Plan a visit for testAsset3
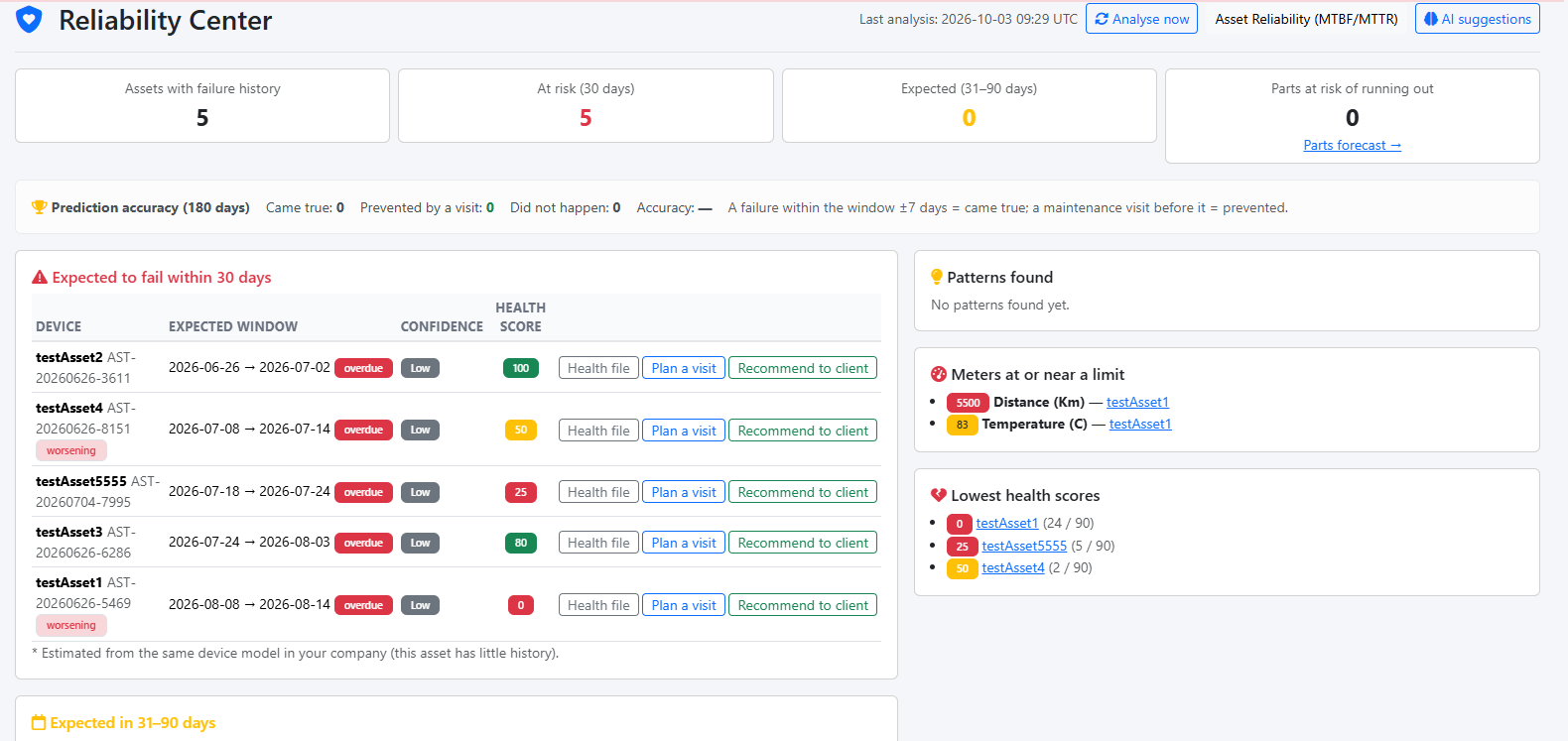Viewport: 1568px width, 741px height. click(684, 543)
